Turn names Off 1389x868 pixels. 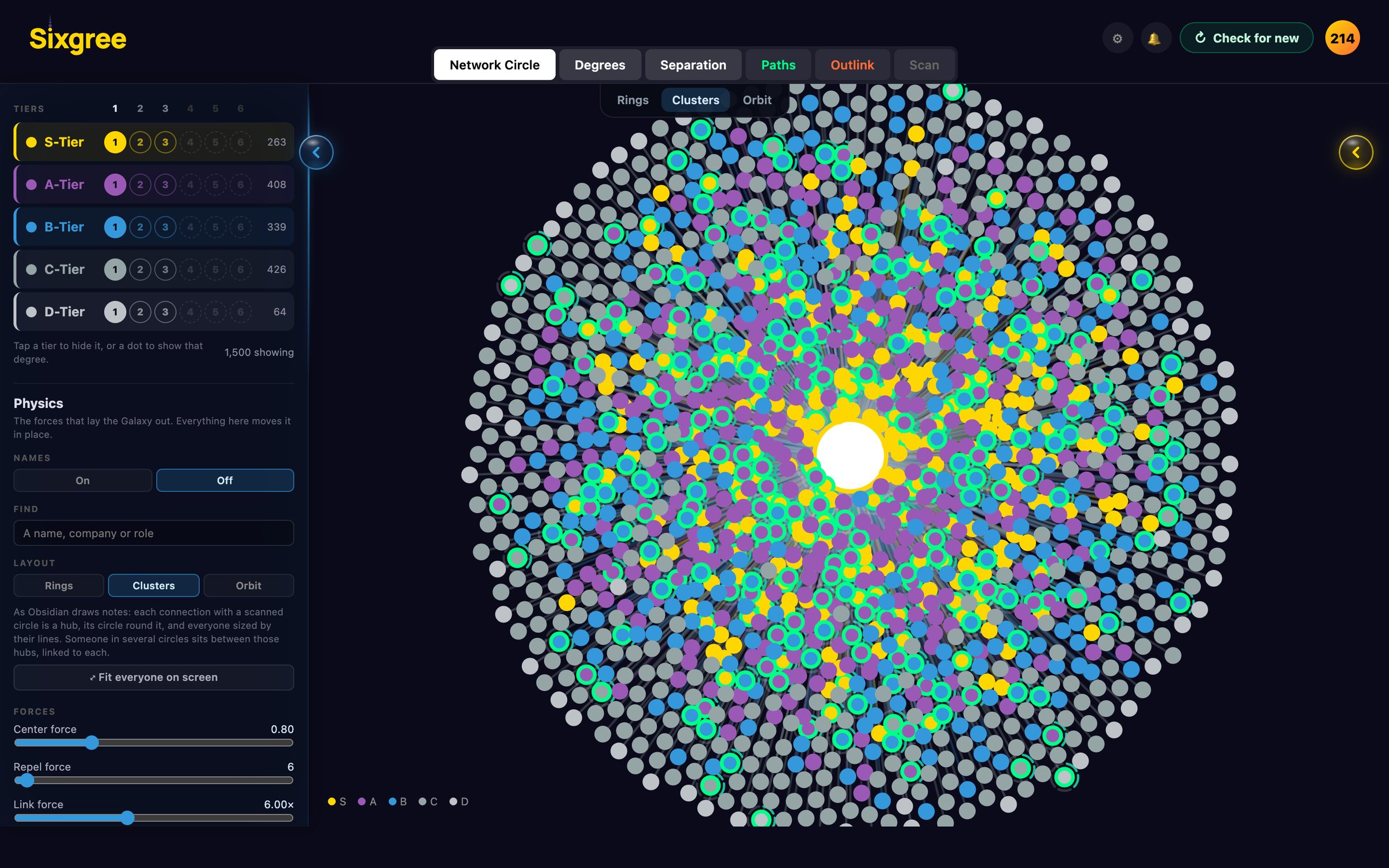pos(225,481)
